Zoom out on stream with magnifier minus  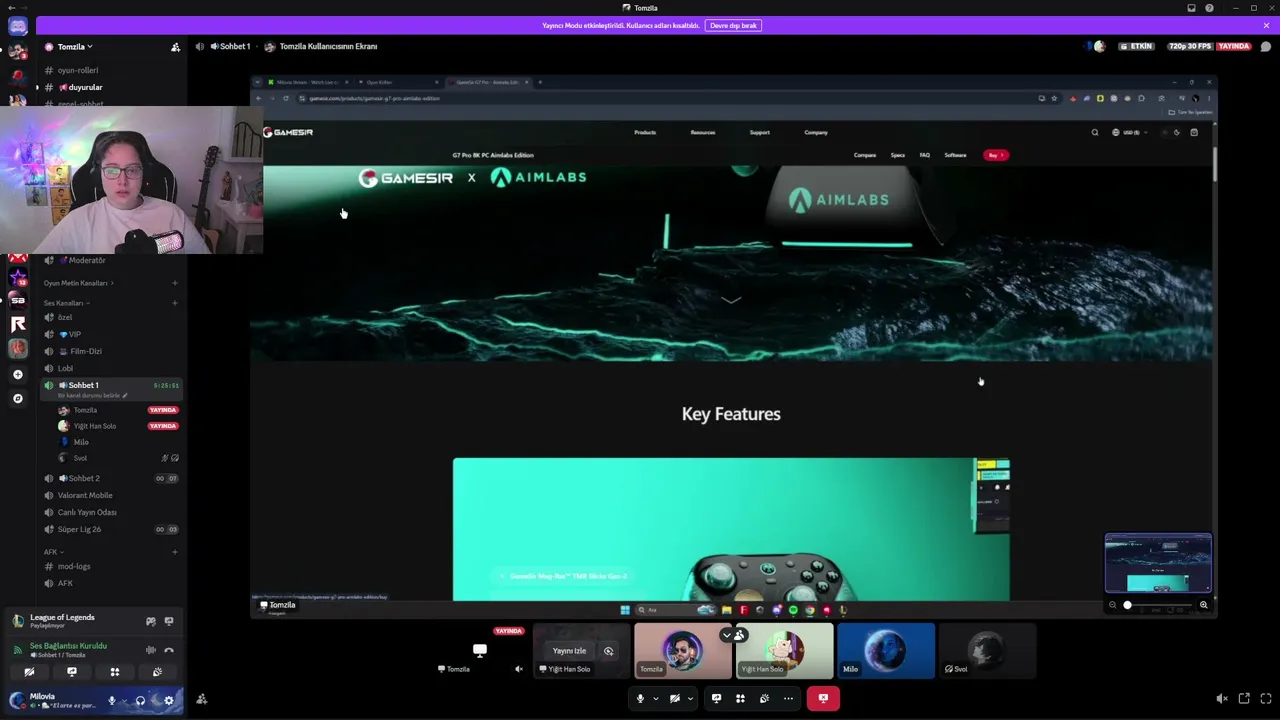coord(1112,605)
